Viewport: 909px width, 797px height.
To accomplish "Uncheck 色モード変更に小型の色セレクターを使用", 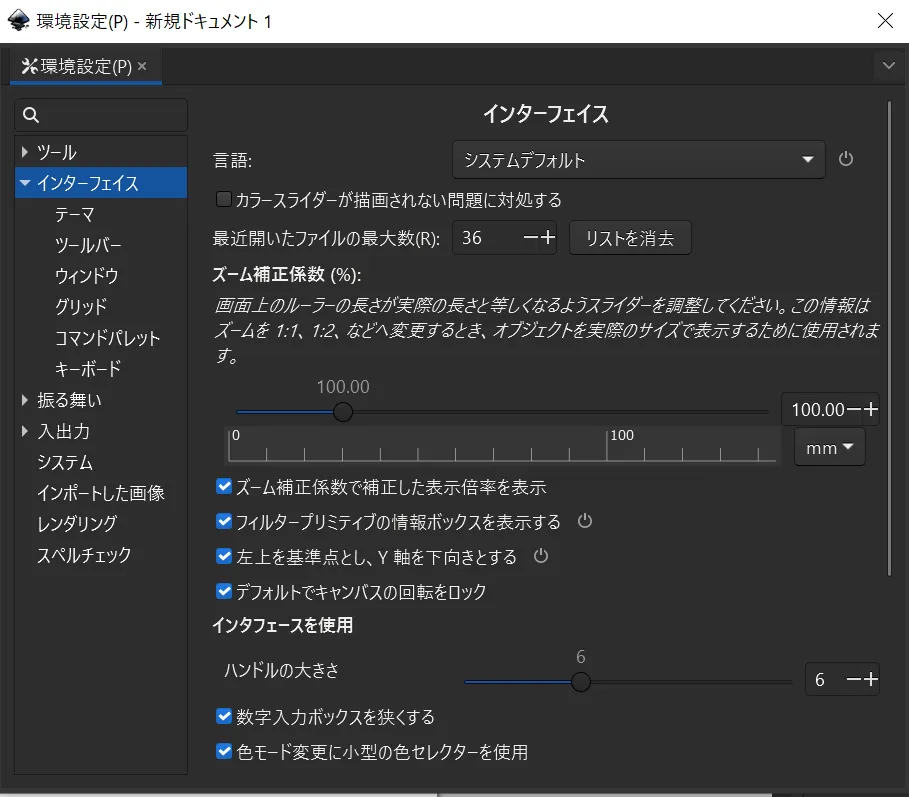I will click(x=224, y=752).
